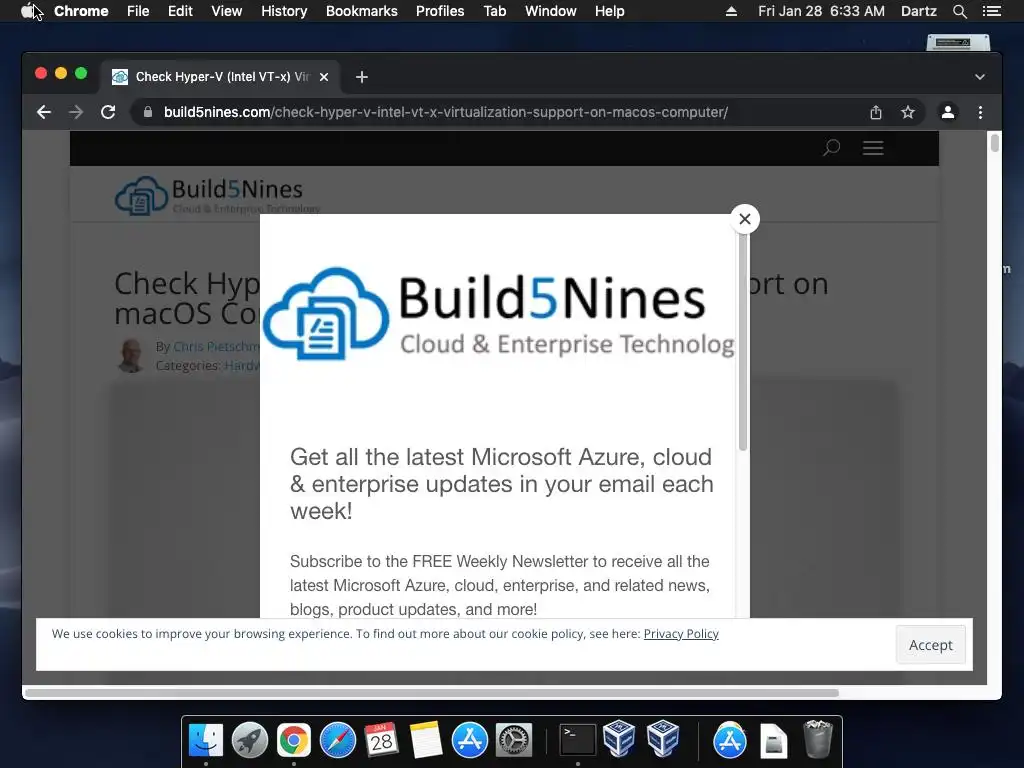Click the date and time in menu bar

821,11
